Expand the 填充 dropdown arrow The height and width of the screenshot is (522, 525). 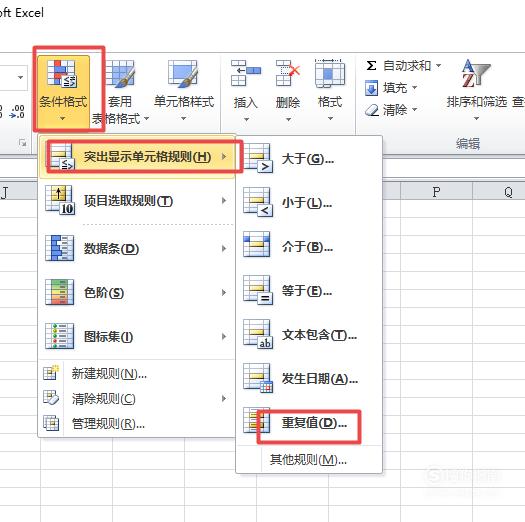tap(415, 87)
